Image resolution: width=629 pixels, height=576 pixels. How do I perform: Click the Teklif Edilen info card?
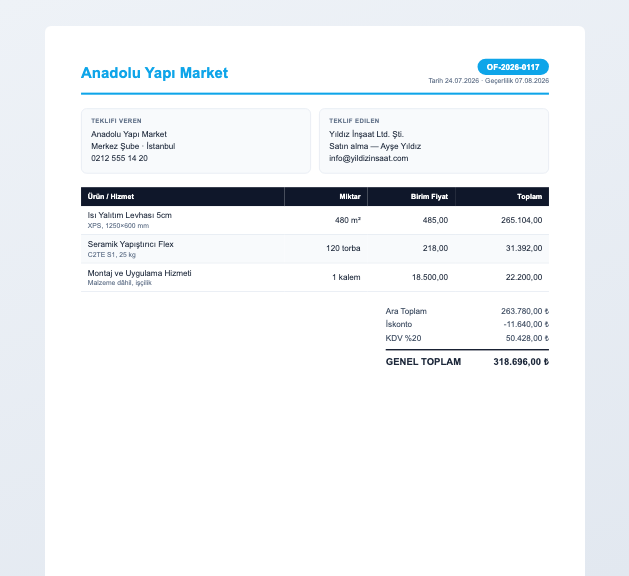pos(434,141)
